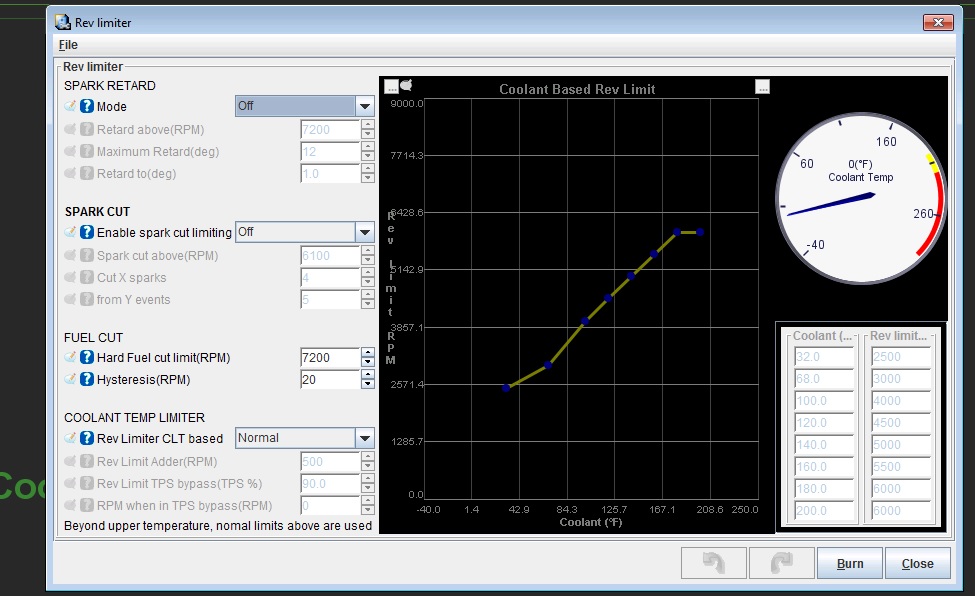Viewport: 975px width, 596px height.
Task: Show help for Hysteresis(RPM) setting
Action: coord(87,380)
